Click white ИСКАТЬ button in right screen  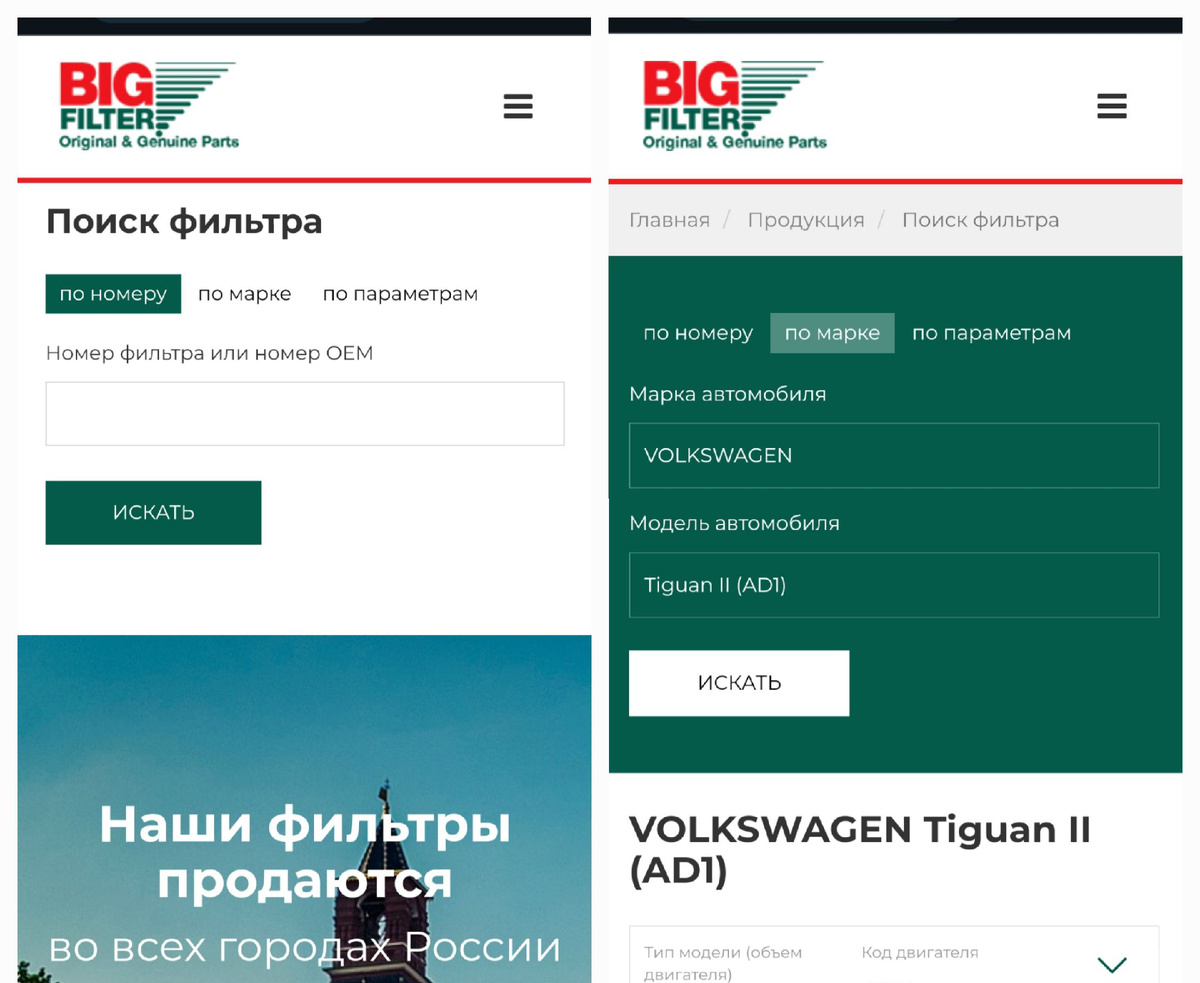pyautogui.click(x=739, y=683)
